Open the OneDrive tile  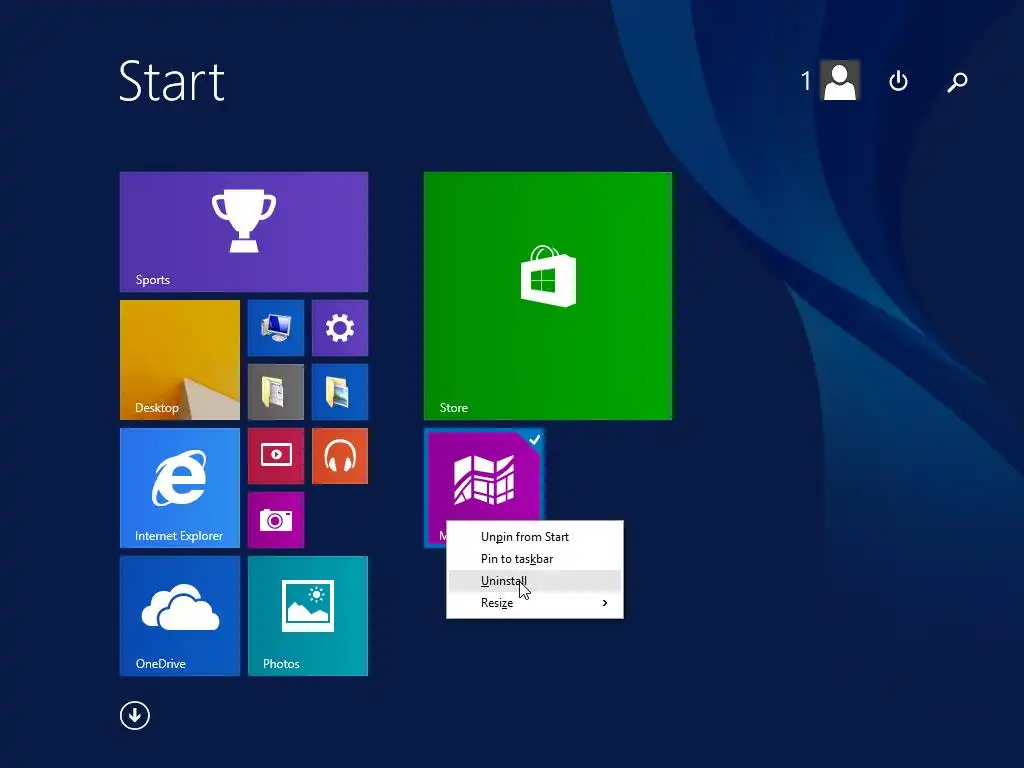tap(180, 616)
